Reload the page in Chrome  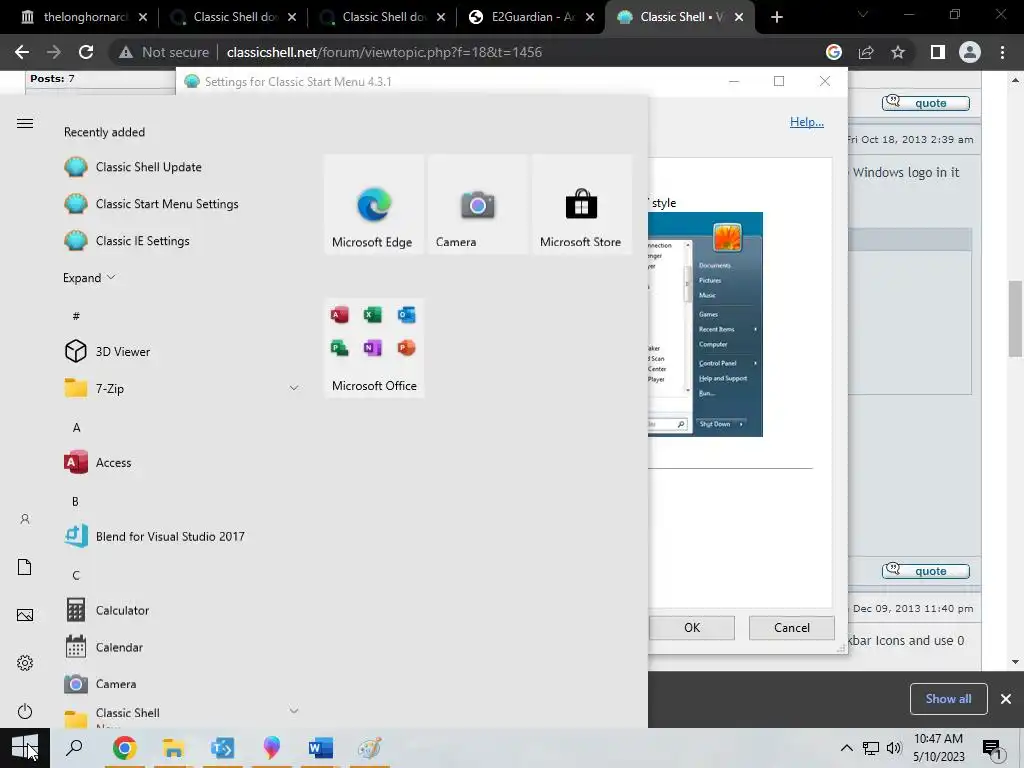pos(86,52)
